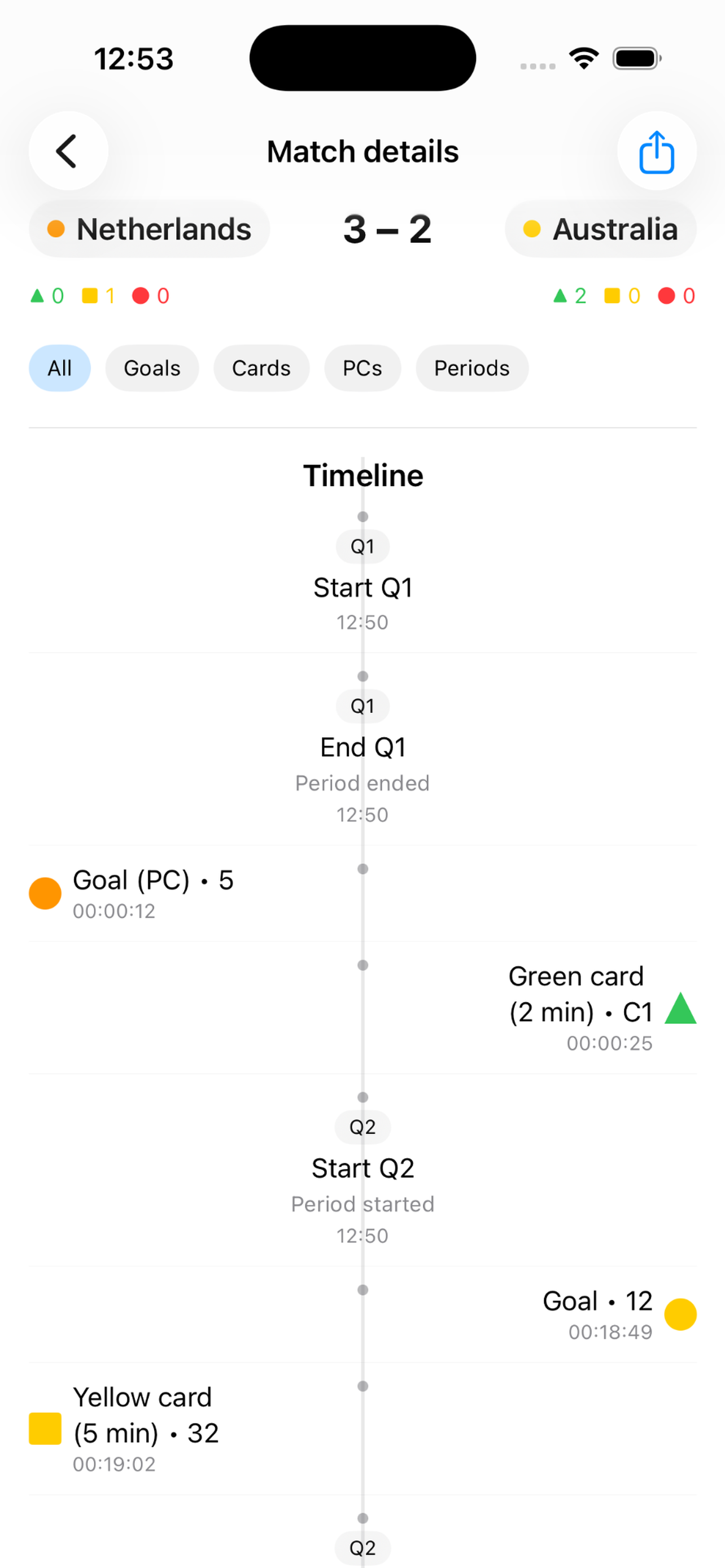
Task: Open the Netherlands team details
Action: click(149, 230)
